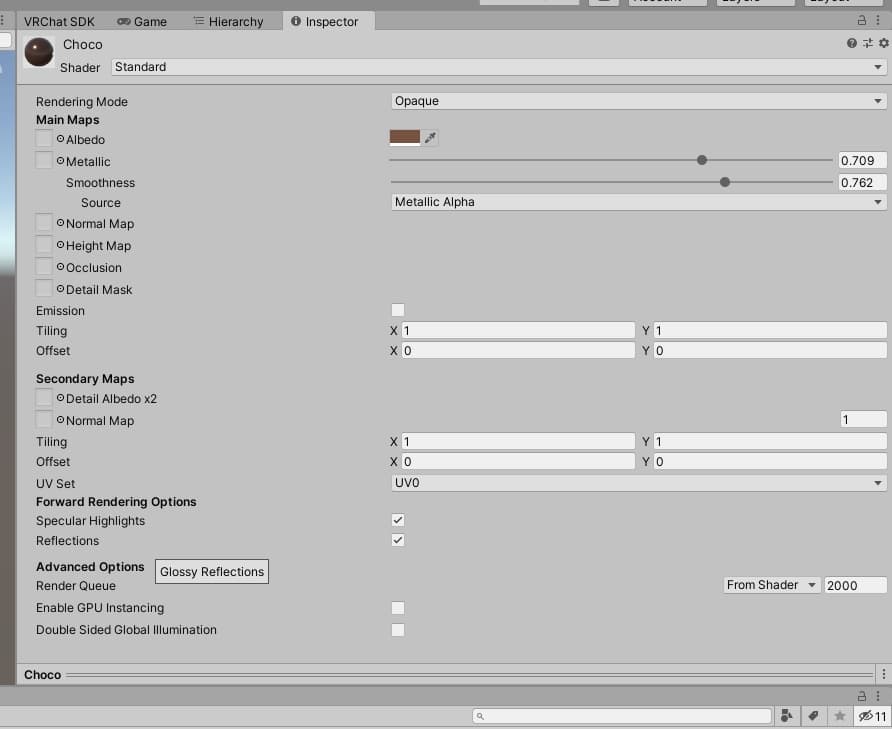Select the Inspector tab
Viewport: 892px width, 729px height.
[x=328, y=22]
